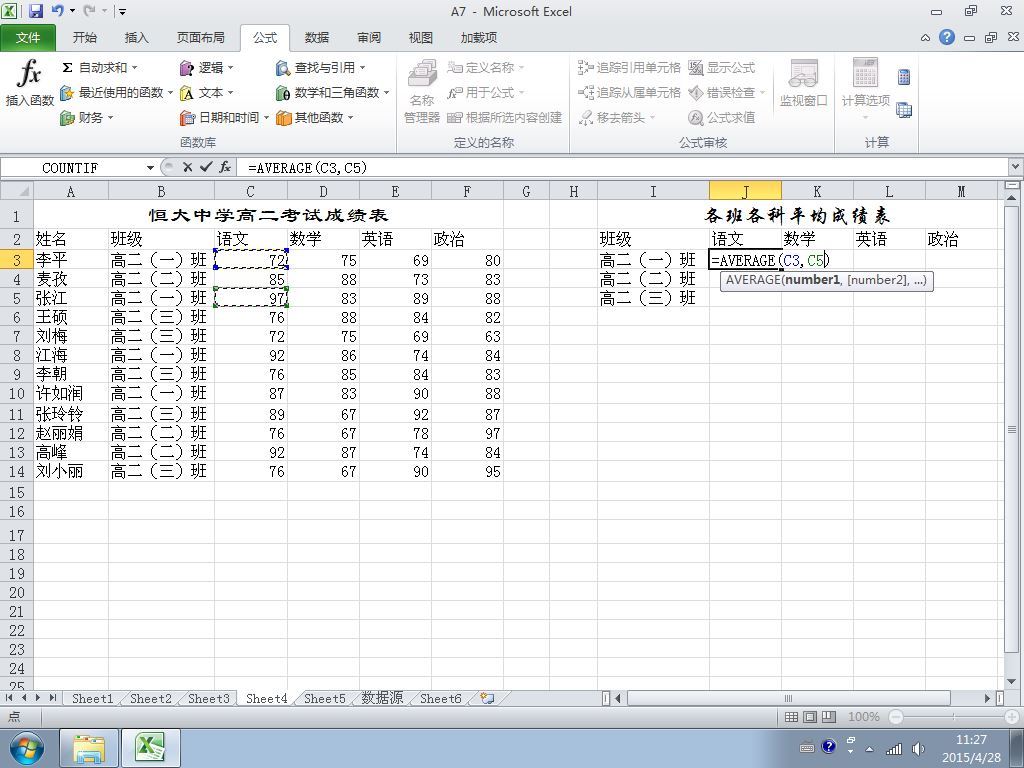The width and height of the screenshot is (1024, 768).
Task: Open the Undo history dropdown arrow
Action: tap(72, 11)
